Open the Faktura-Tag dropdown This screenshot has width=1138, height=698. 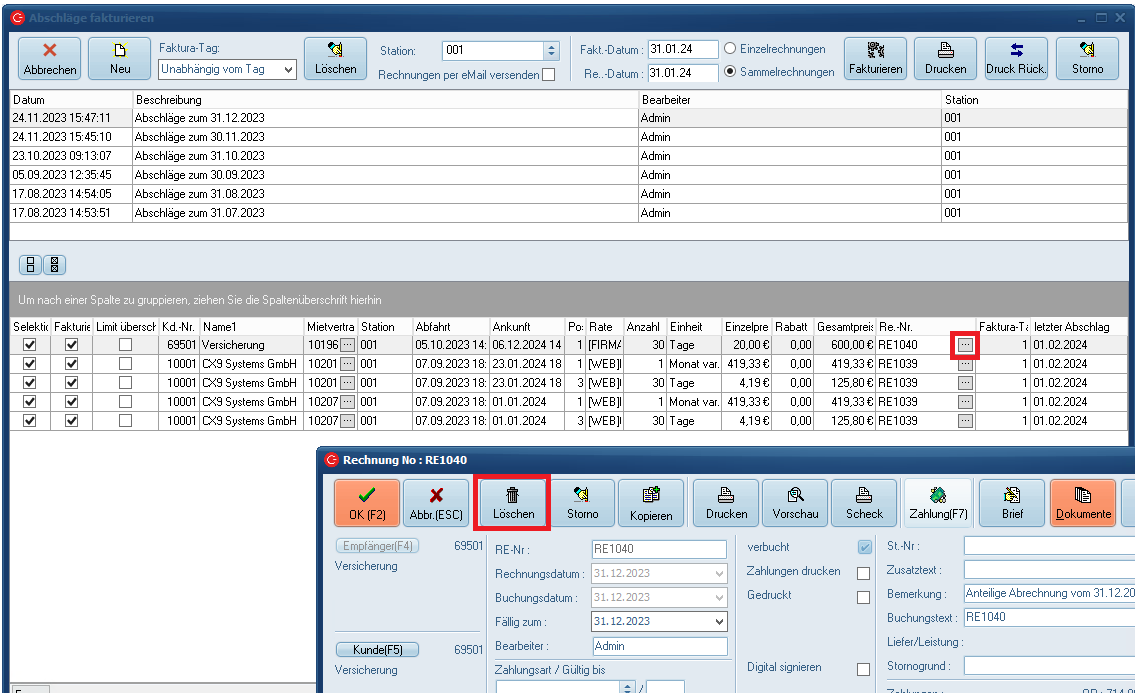288,69
